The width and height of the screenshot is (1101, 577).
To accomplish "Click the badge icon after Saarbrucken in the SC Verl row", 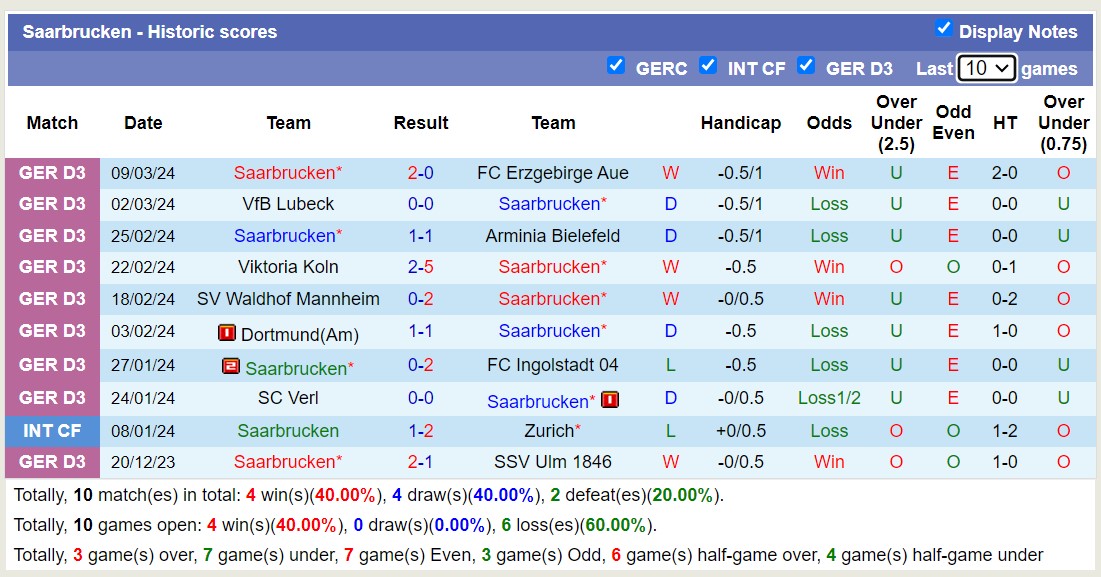I will 607,399.
